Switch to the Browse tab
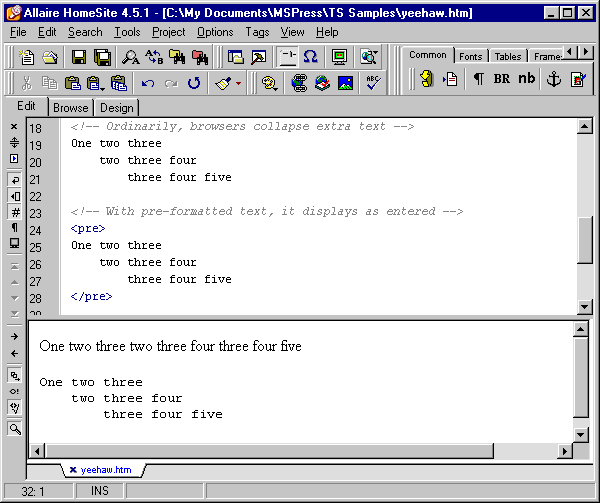Viewport: 600px width, 503px height. [70, 108]
